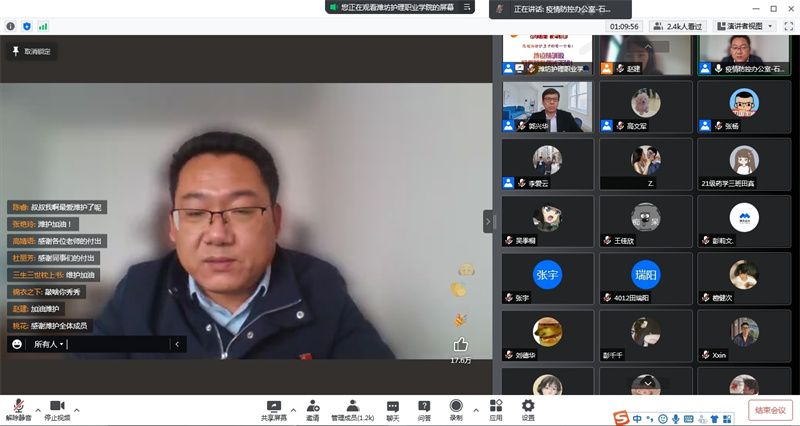Viewport: 800px width, 426px height.
Task: Open 设置 settings gear
Action: [x=528, y=410]
